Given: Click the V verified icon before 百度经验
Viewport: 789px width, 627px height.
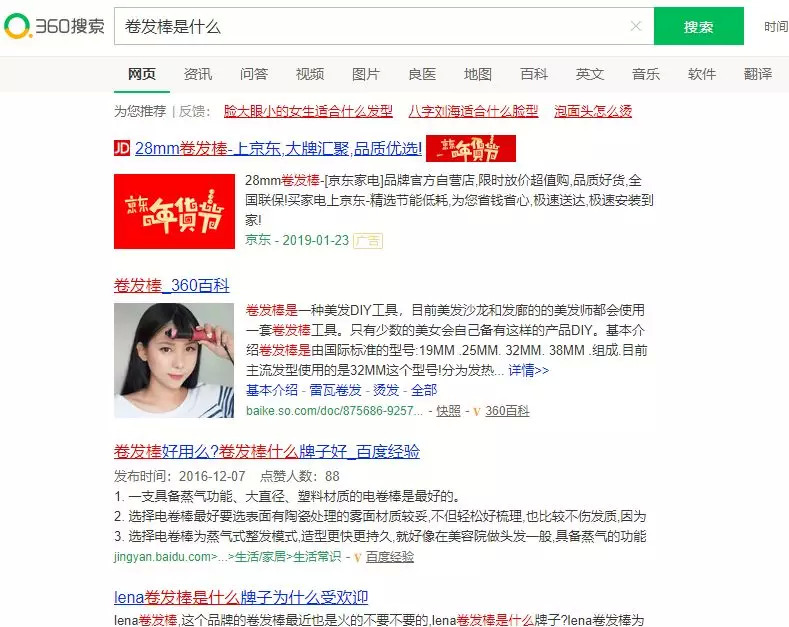Looking at the screenshot, I should pos(357,558).
